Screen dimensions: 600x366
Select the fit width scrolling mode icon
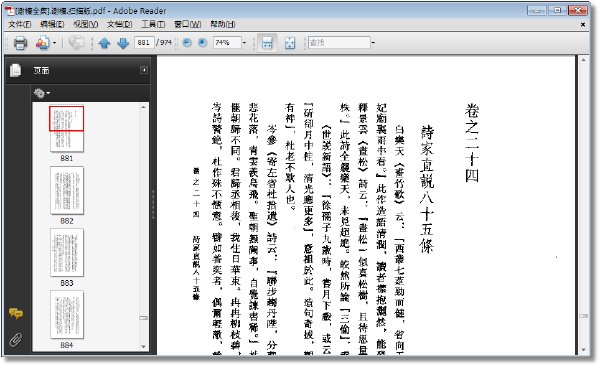(x=267, y=43)
